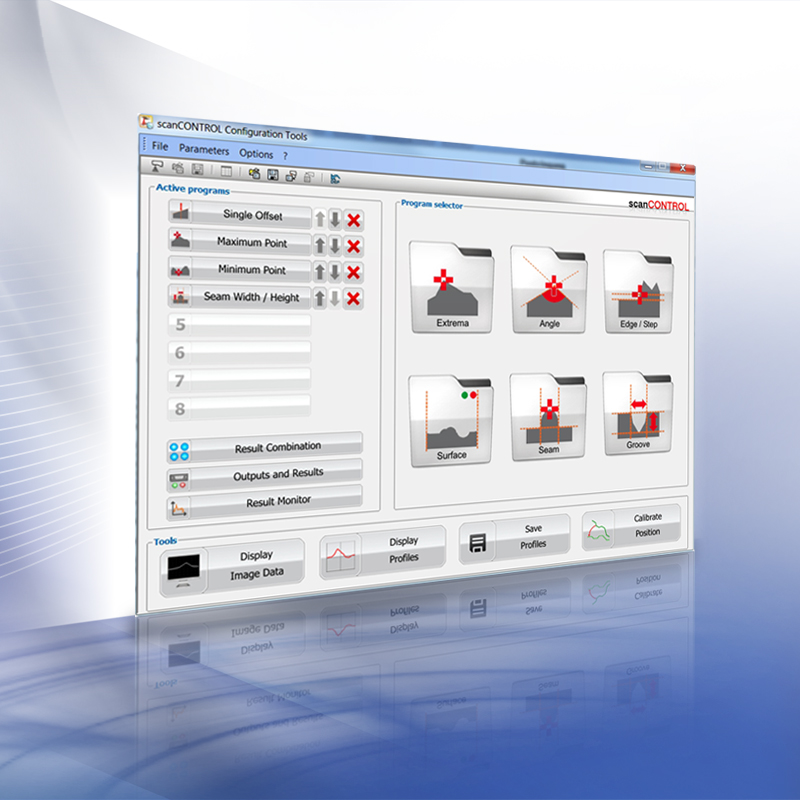Open the Minimum Point program
800x800 pixels.
[239, 269]
